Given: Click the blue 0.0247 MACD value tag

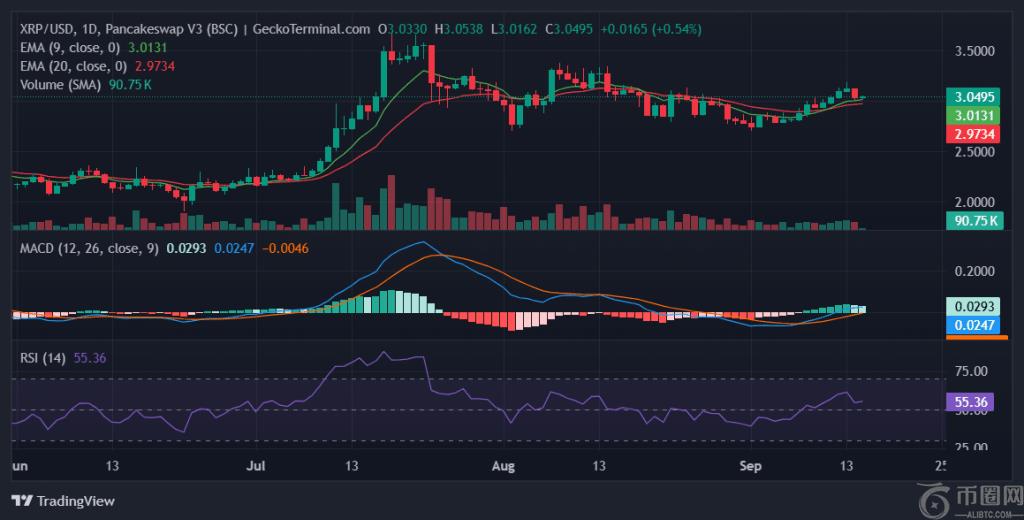Looking at the screenshot, I should click(973, 324).
